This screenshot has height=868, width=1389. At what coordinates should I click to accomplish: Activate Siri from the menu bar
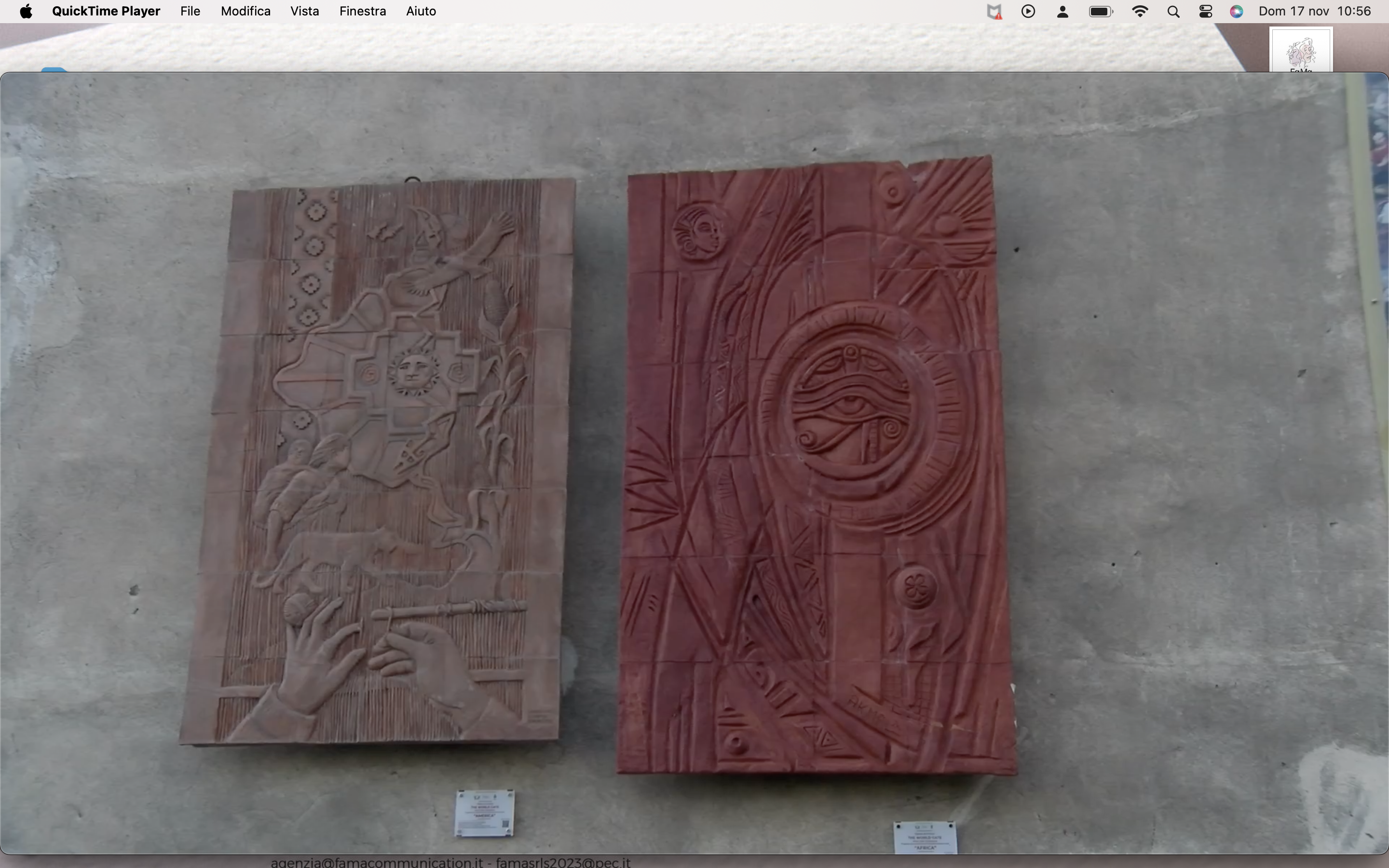click(1237, 12)
